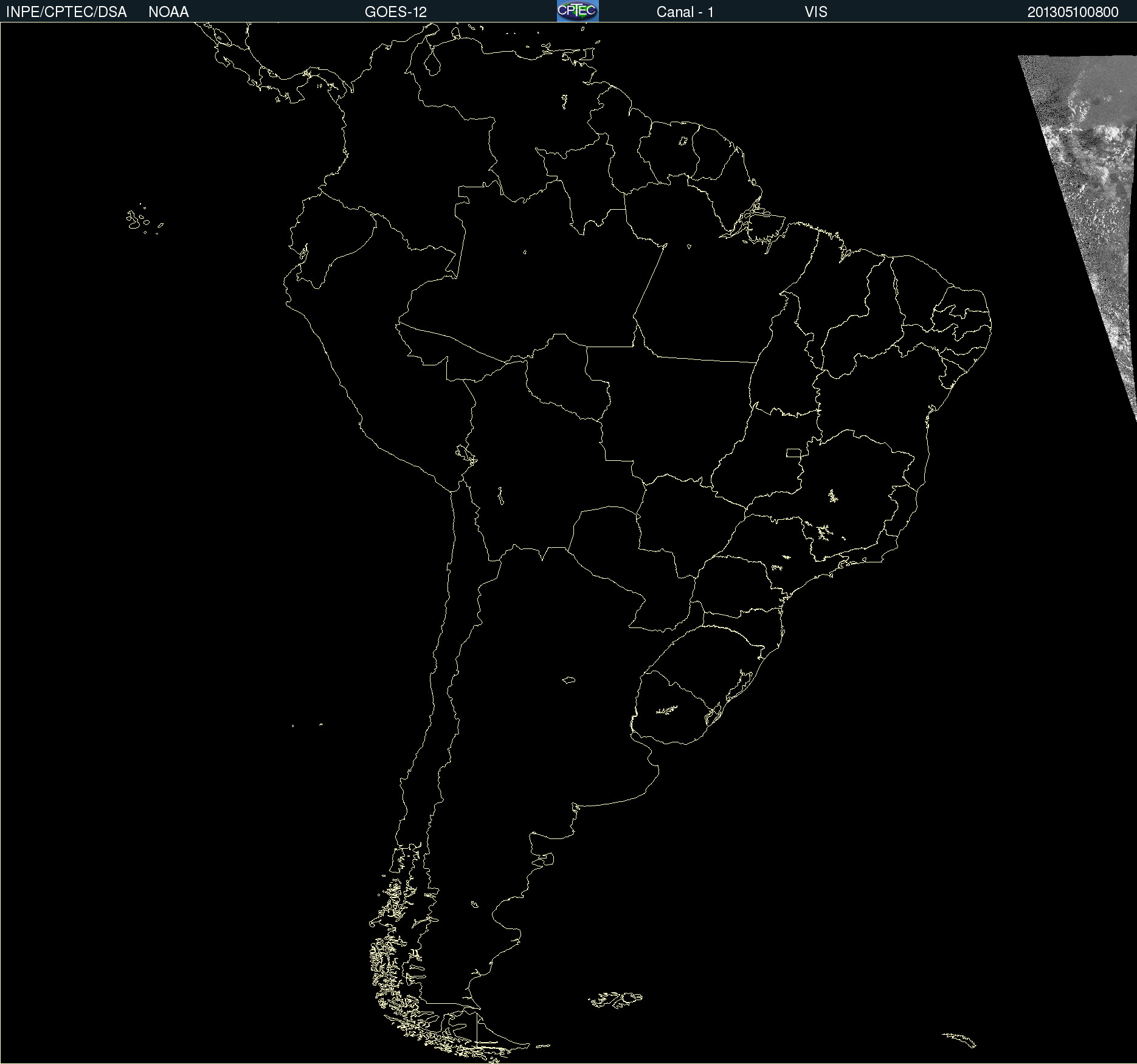Image resolution: width=1137 pixels, height=1064 pixels.
Task: Click the 'VIS' label in the header
Action: coord(816,12)
